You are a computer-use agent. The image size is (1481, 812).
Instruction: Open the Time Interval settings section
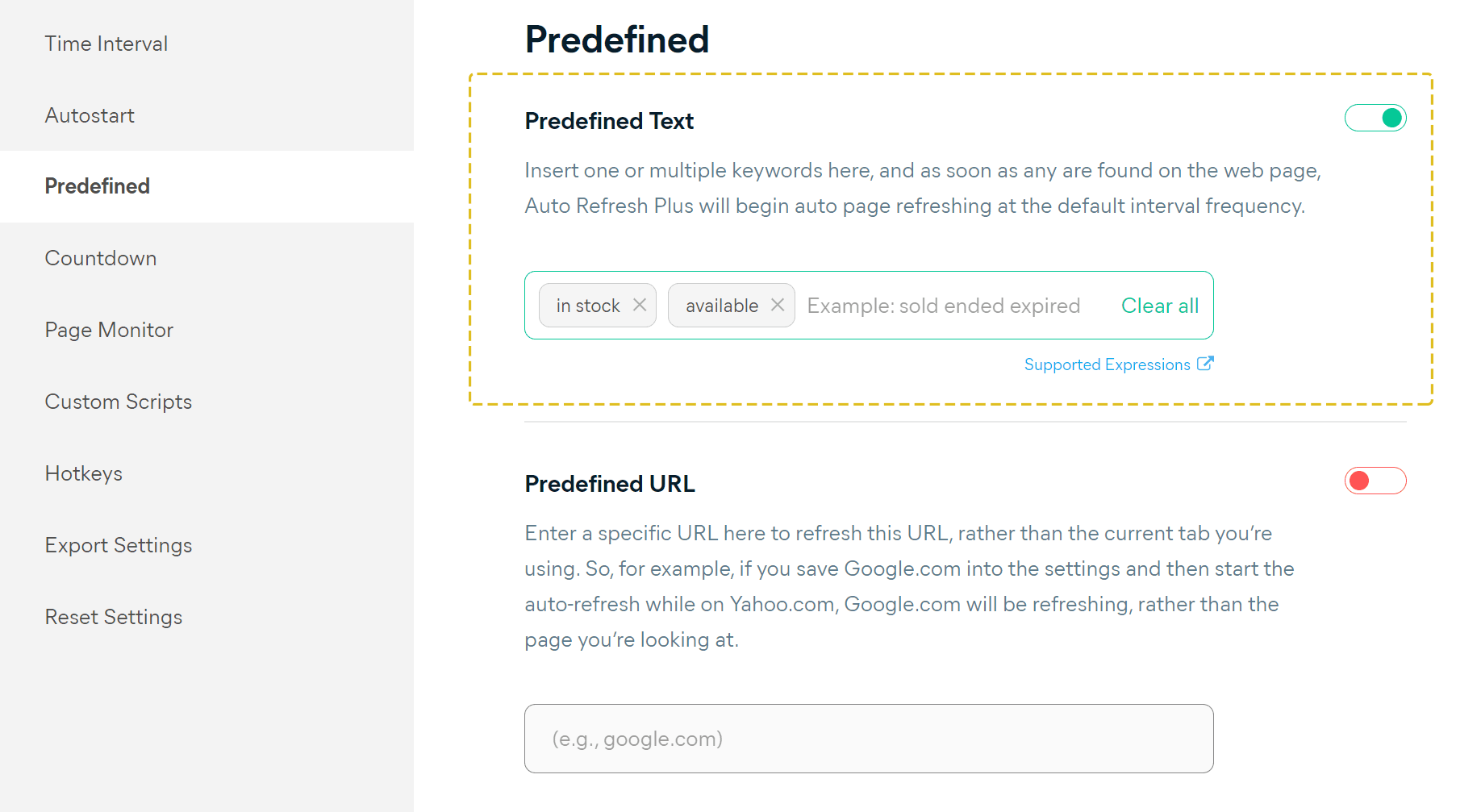106,44
